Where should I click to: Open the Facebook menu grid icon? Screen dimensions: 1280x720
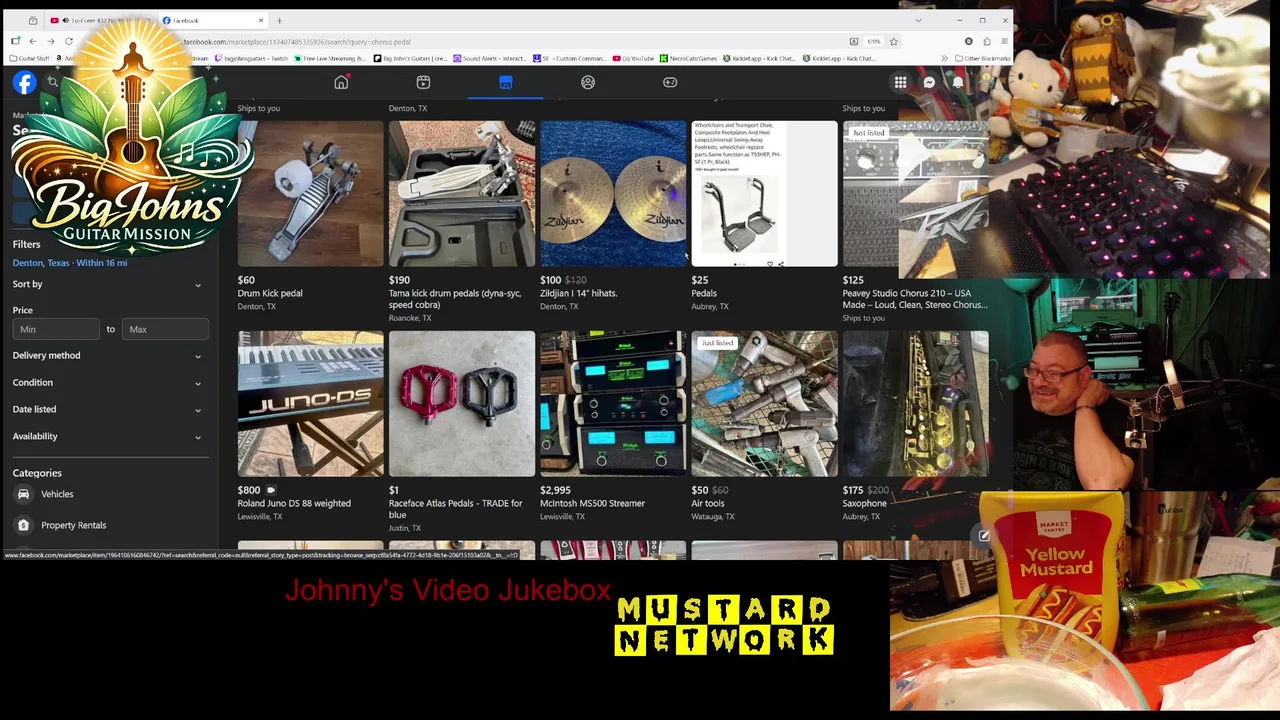pyautogui.click(x=900, y=83)
